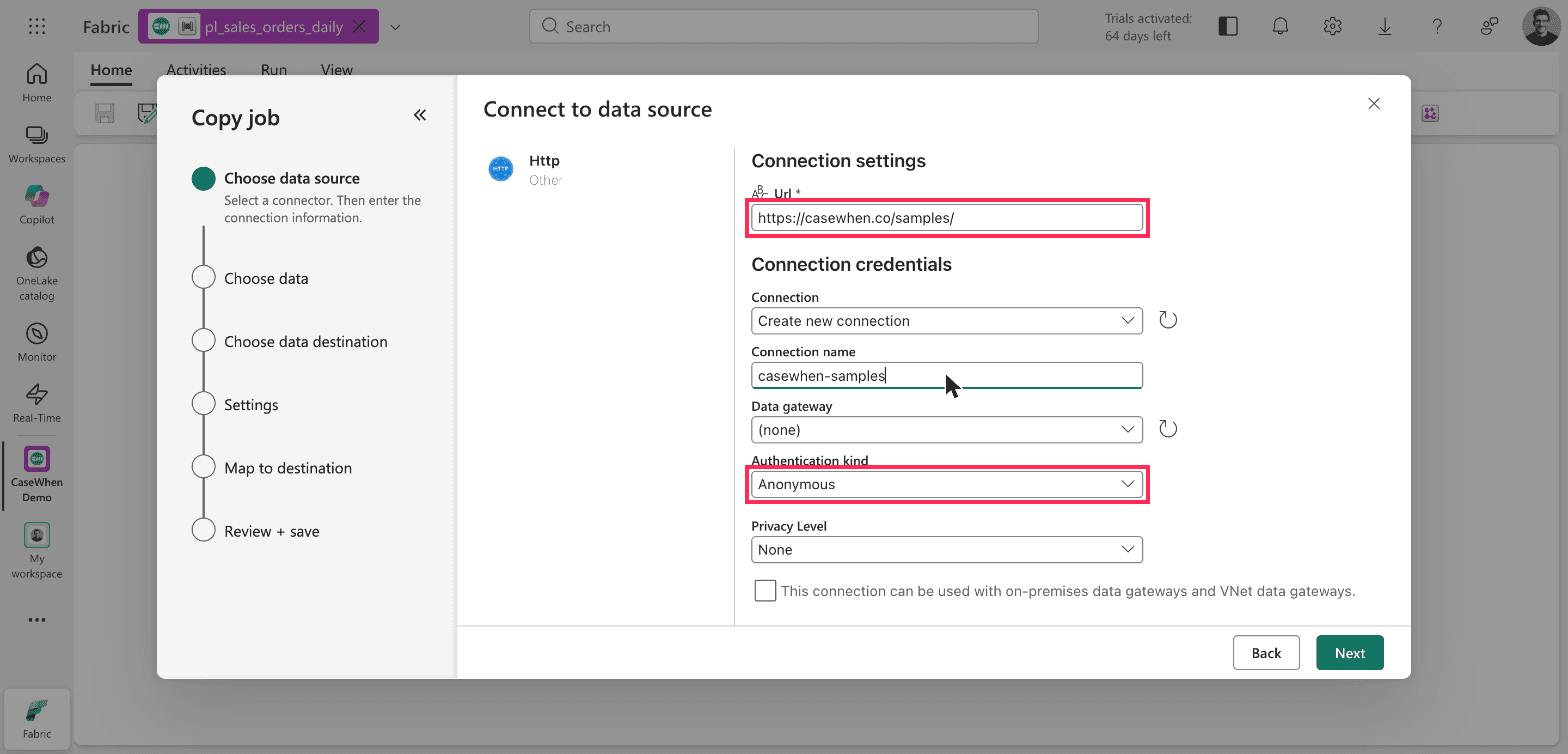Open Real-Time hub in the sidebar

(x=37, y=403)
